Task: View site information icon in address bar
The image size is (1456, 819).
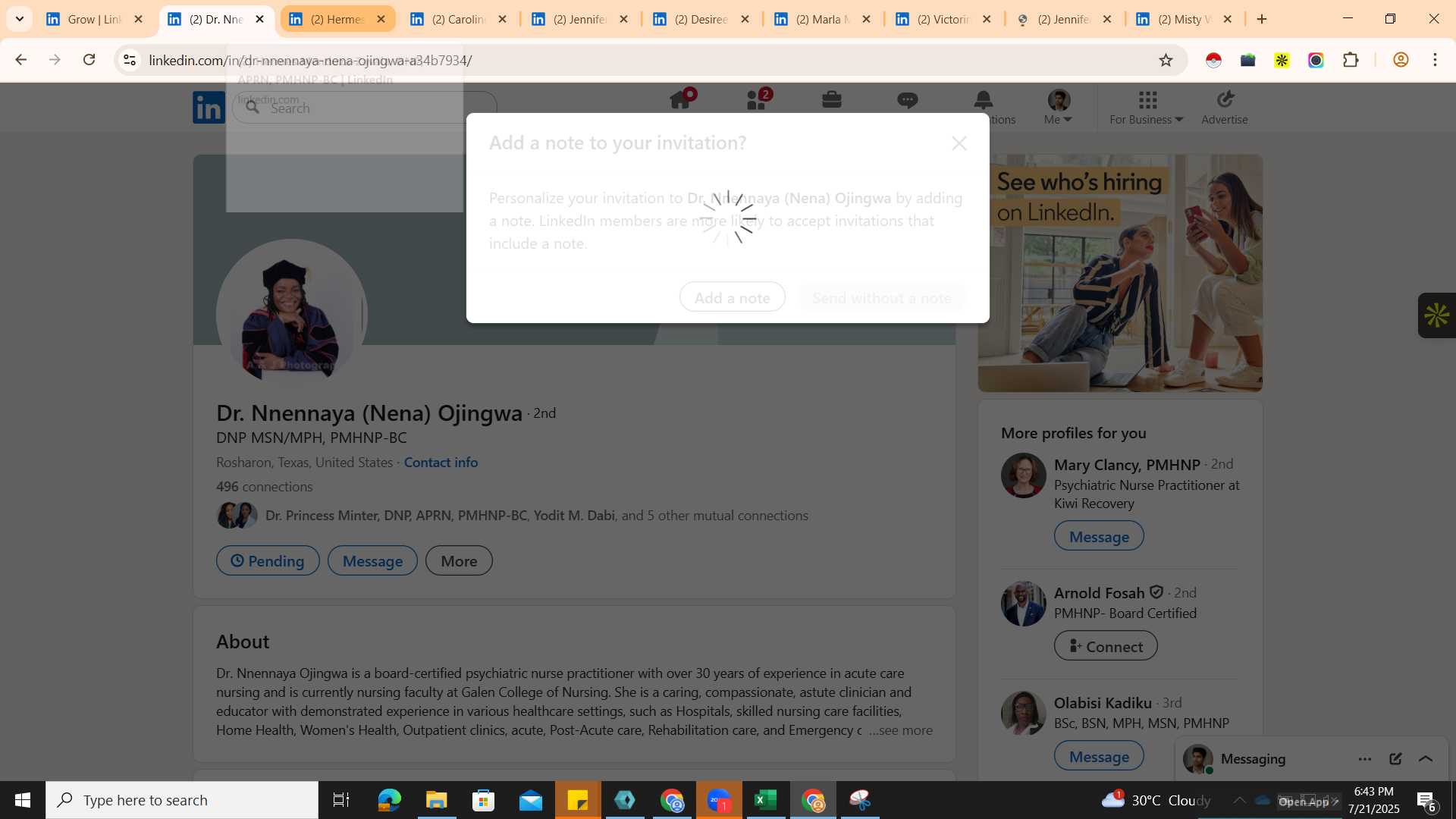Action: [130, 60]
